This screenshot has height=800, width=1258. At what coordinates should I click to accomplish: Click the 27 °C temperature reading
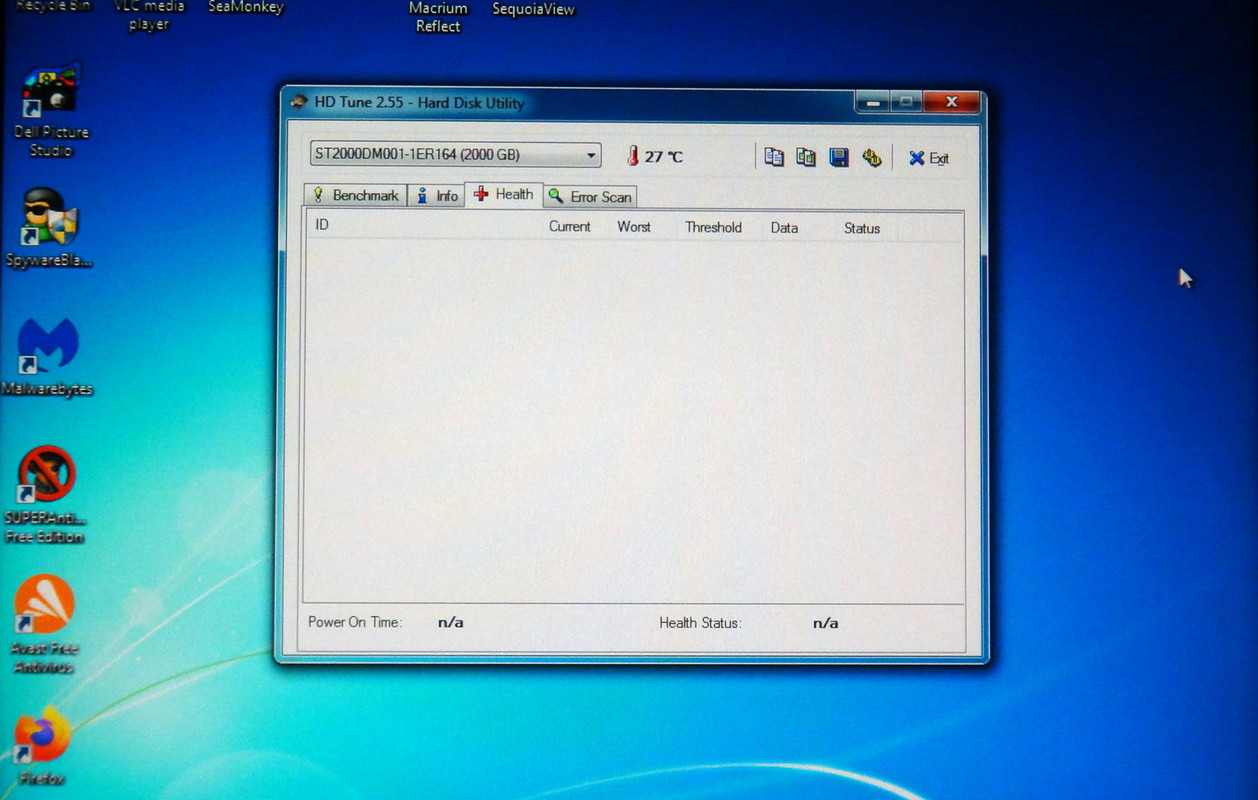click(x=663, y=157)
